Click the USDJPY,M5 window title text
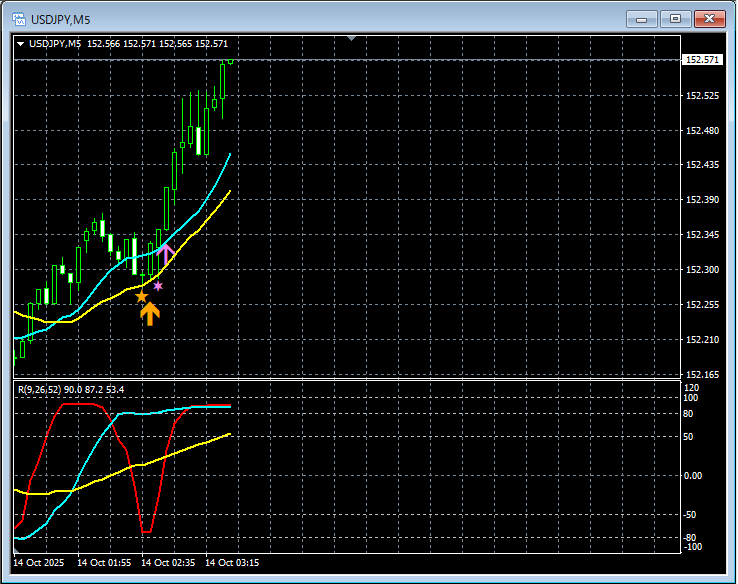The width and height of the screenshot is (738, 584). [x=60, y=20]
